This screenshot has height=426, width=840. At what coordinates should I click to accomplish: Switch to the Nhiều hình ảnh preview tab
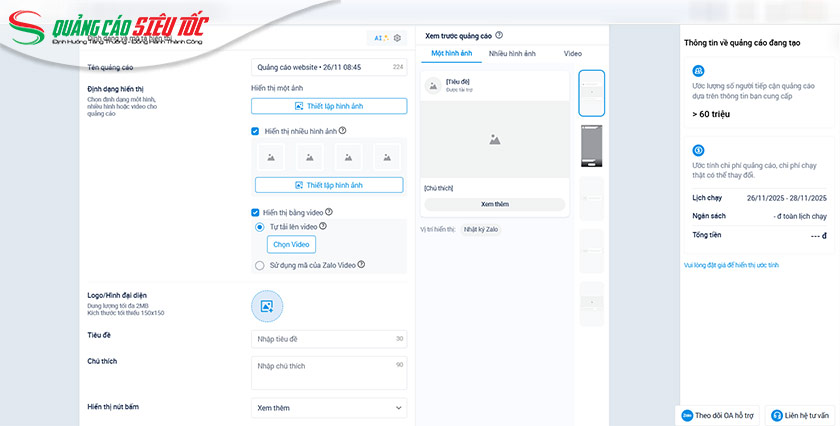(x=512, y=52)
